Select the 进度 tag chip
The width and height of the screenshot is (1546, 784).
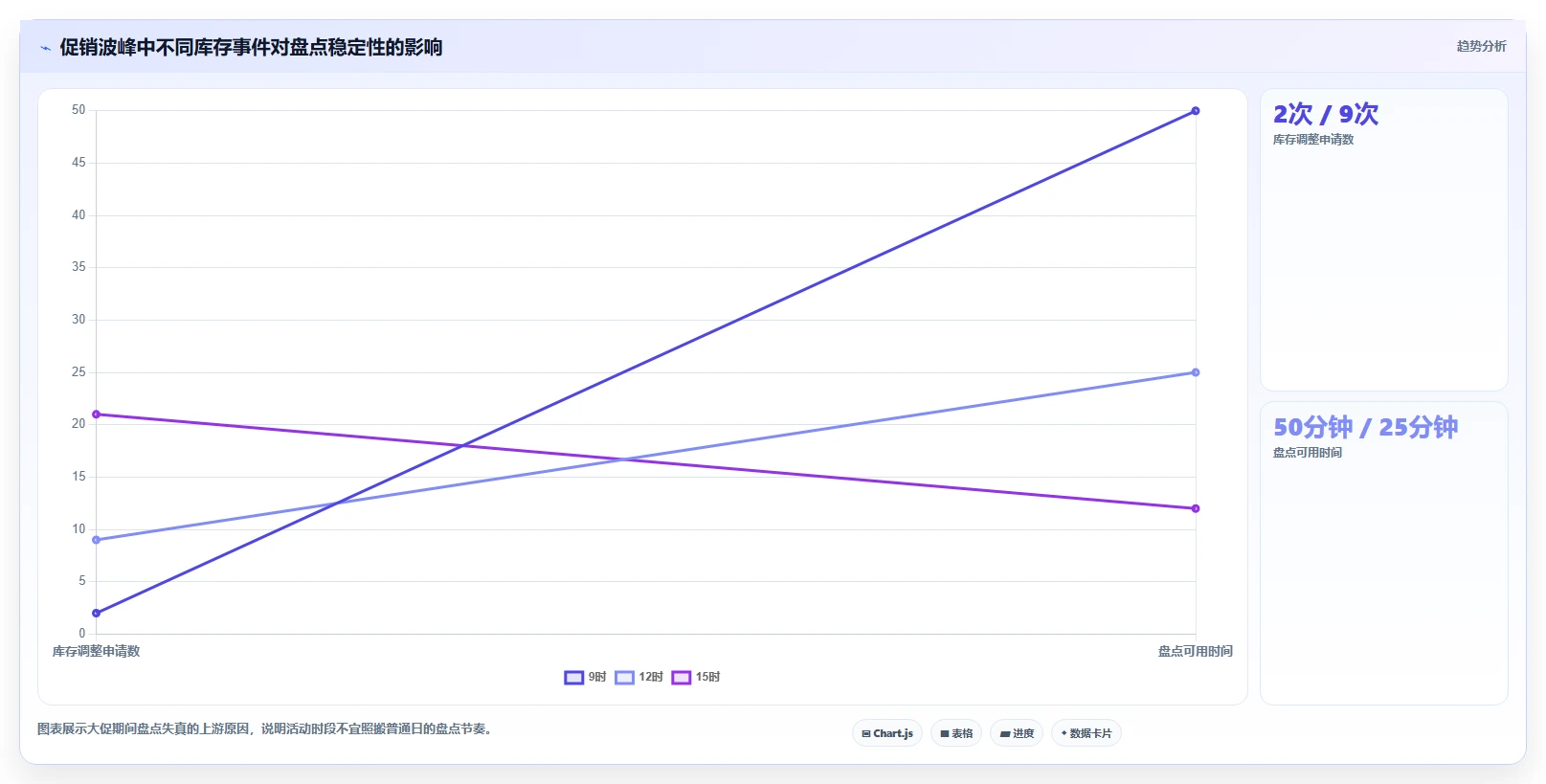(x=1017, y=733)
